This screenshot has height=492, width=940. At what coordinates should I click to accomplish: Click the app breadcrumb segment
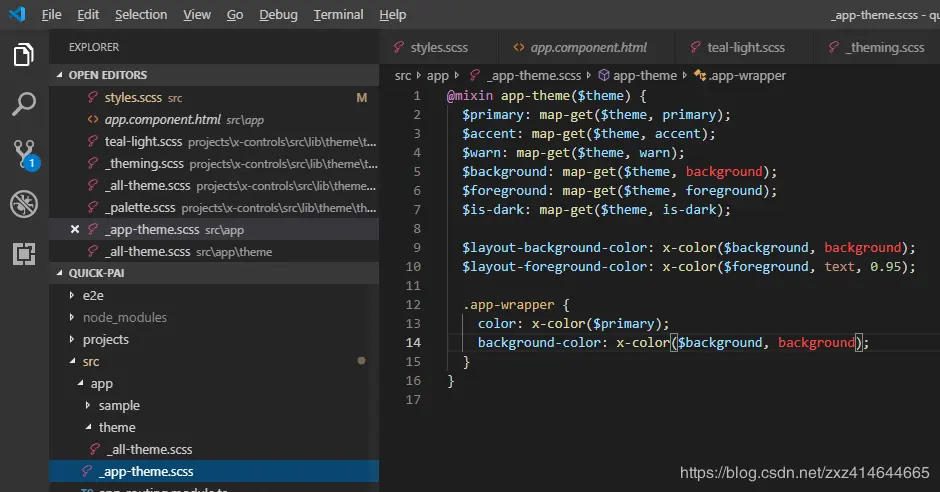tap(438, 76)
